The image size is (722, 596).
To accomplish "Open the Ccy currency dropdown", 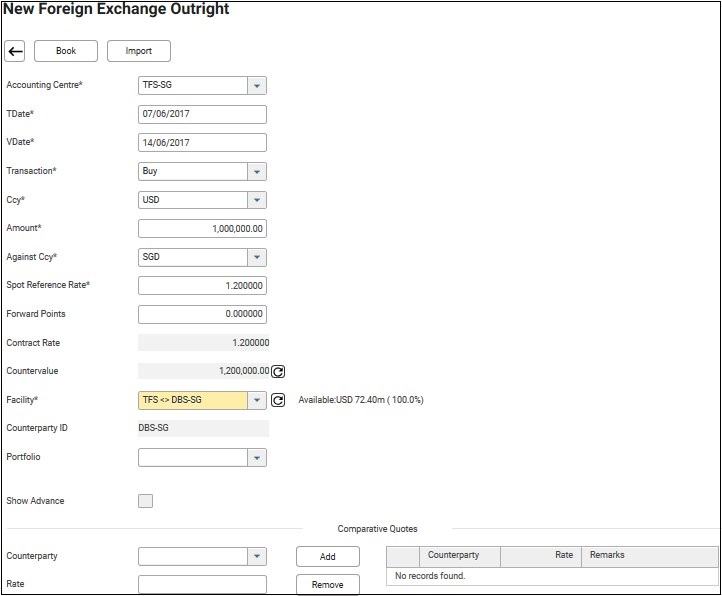I will click(257, 200).
